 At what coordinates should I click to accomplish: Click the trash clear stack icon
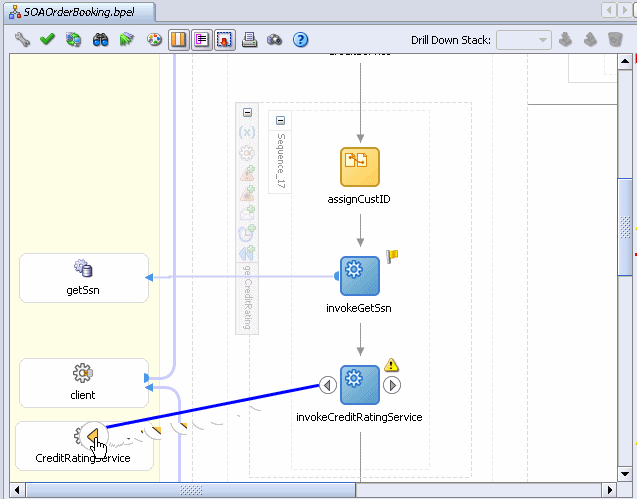[615, 40]
